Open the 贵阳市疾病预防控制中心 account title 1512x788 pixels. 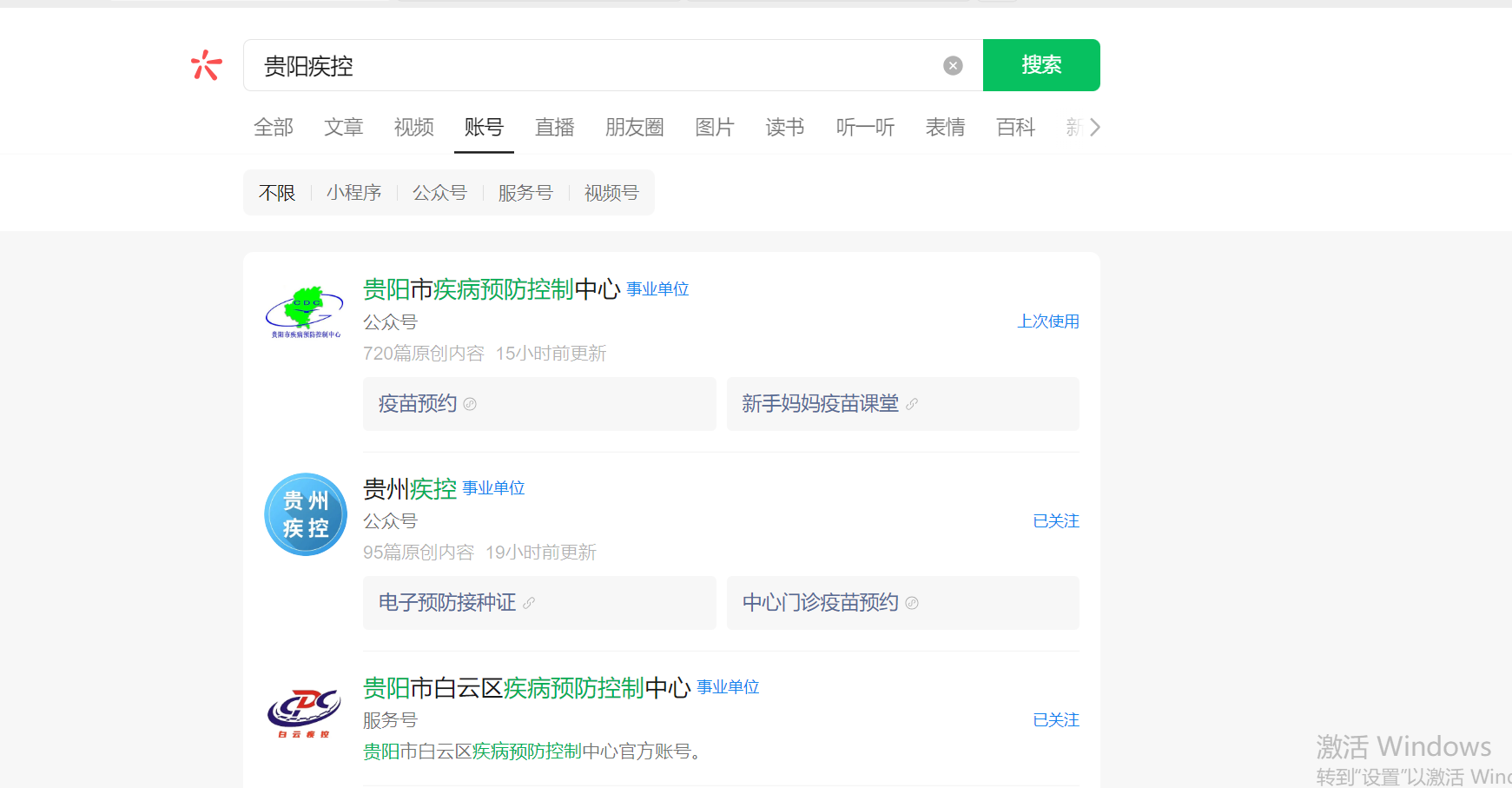[x=492, y=289]
